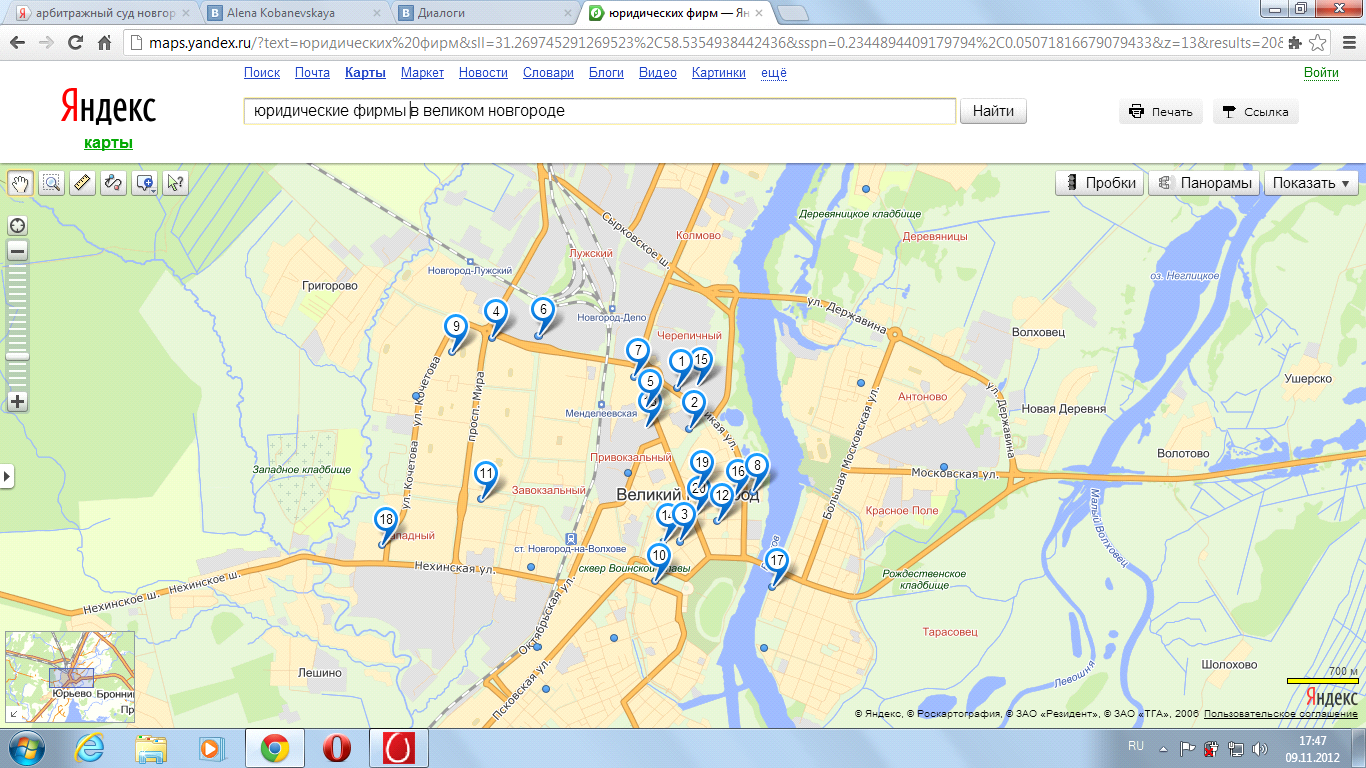Image resolution: width=1366 pixels, height=768 pixels.
Task: Select map marker number 4
Action: tap(495, 313)
